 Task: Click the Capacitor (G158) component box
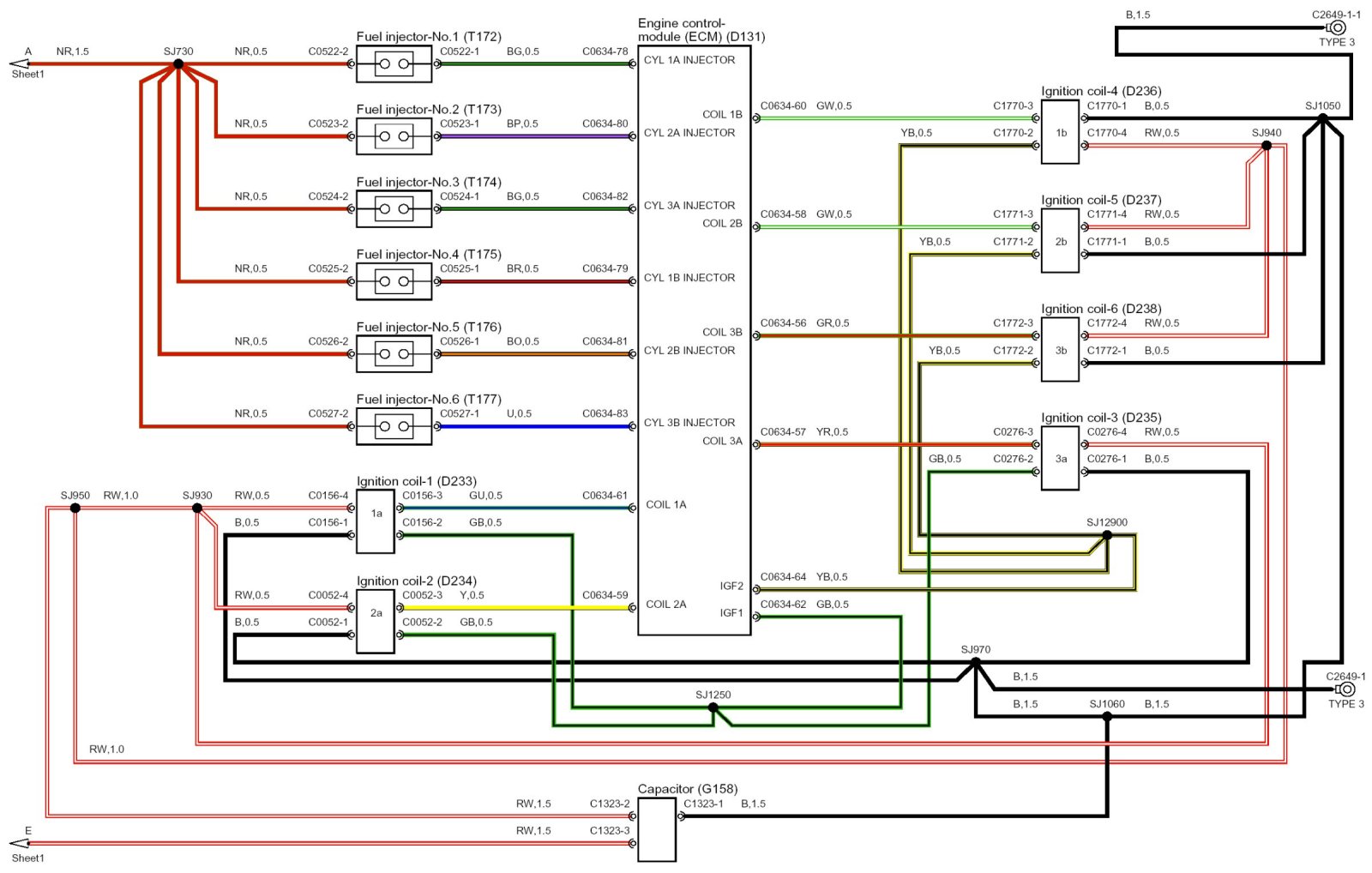tap(657, 829)
